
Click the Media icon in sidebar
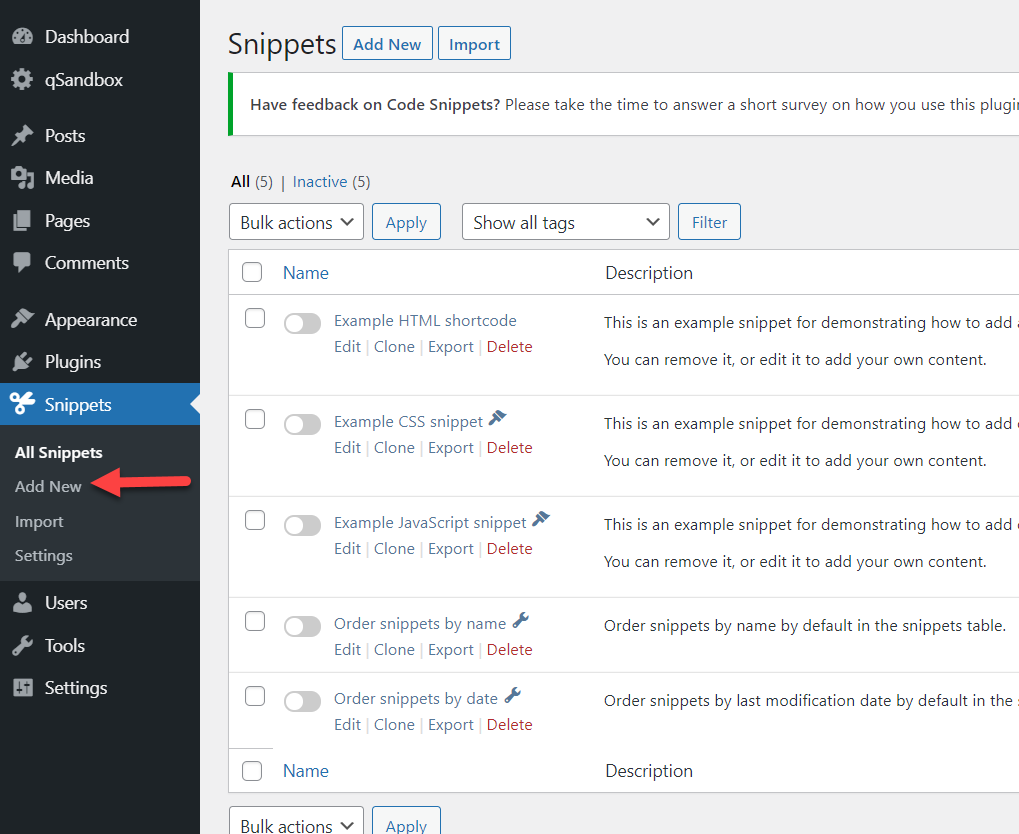click(22, 177)
